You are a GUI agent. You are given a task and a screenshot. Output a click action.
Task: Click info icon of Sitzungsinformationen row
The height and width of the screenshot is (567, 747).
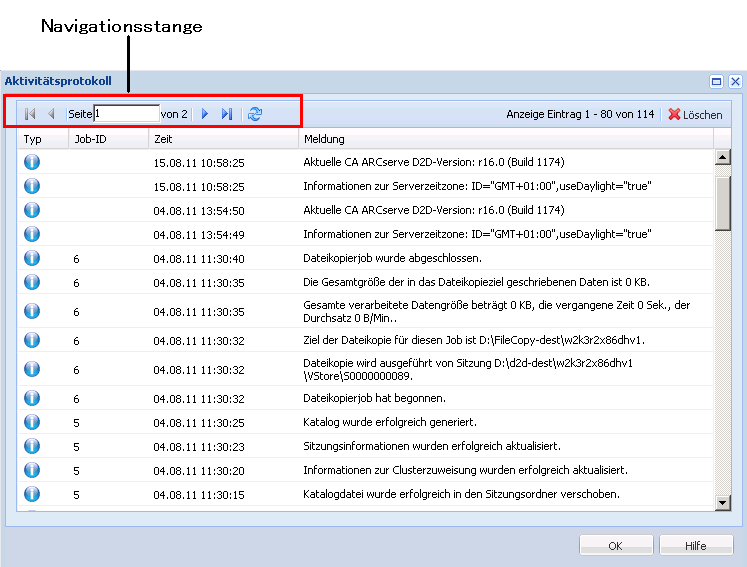32,446
